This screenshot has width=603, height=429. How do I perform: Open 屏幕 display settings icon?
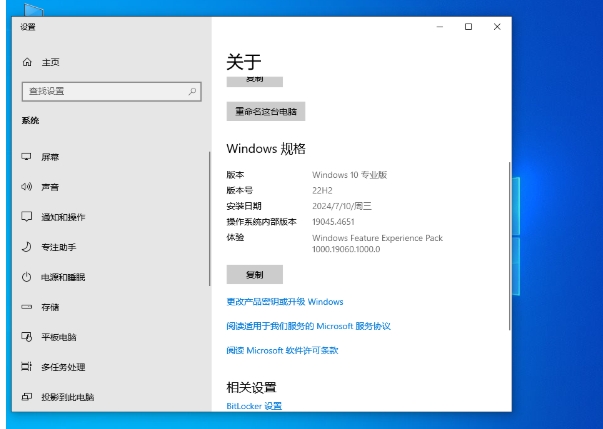(x=27, y=158)
